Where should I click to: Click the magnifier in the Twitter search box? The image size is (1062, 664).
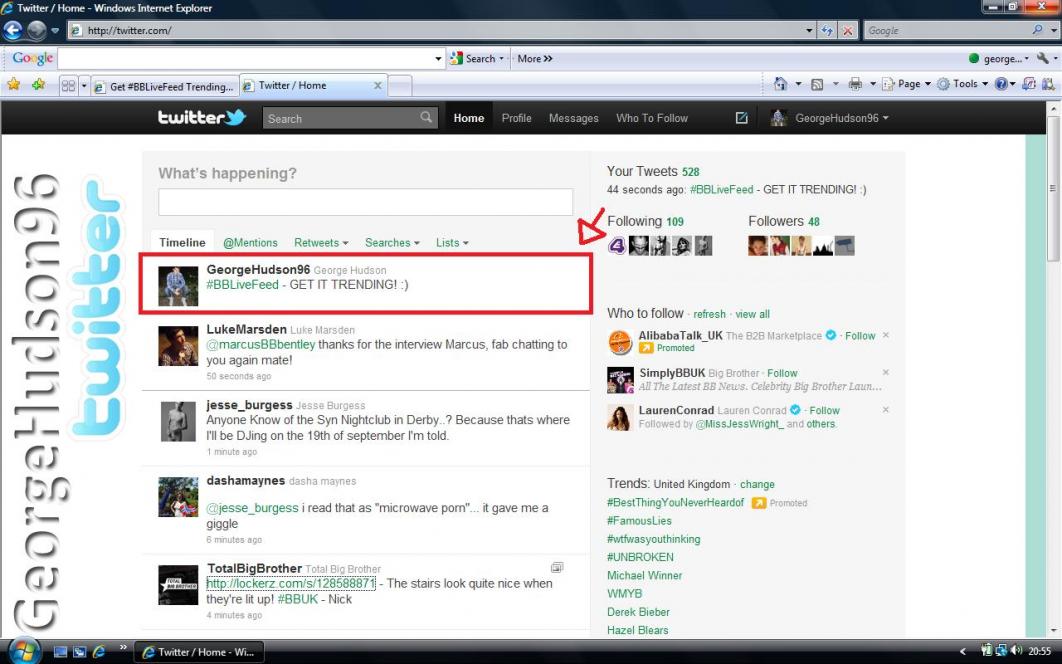(x=425, y=117)
